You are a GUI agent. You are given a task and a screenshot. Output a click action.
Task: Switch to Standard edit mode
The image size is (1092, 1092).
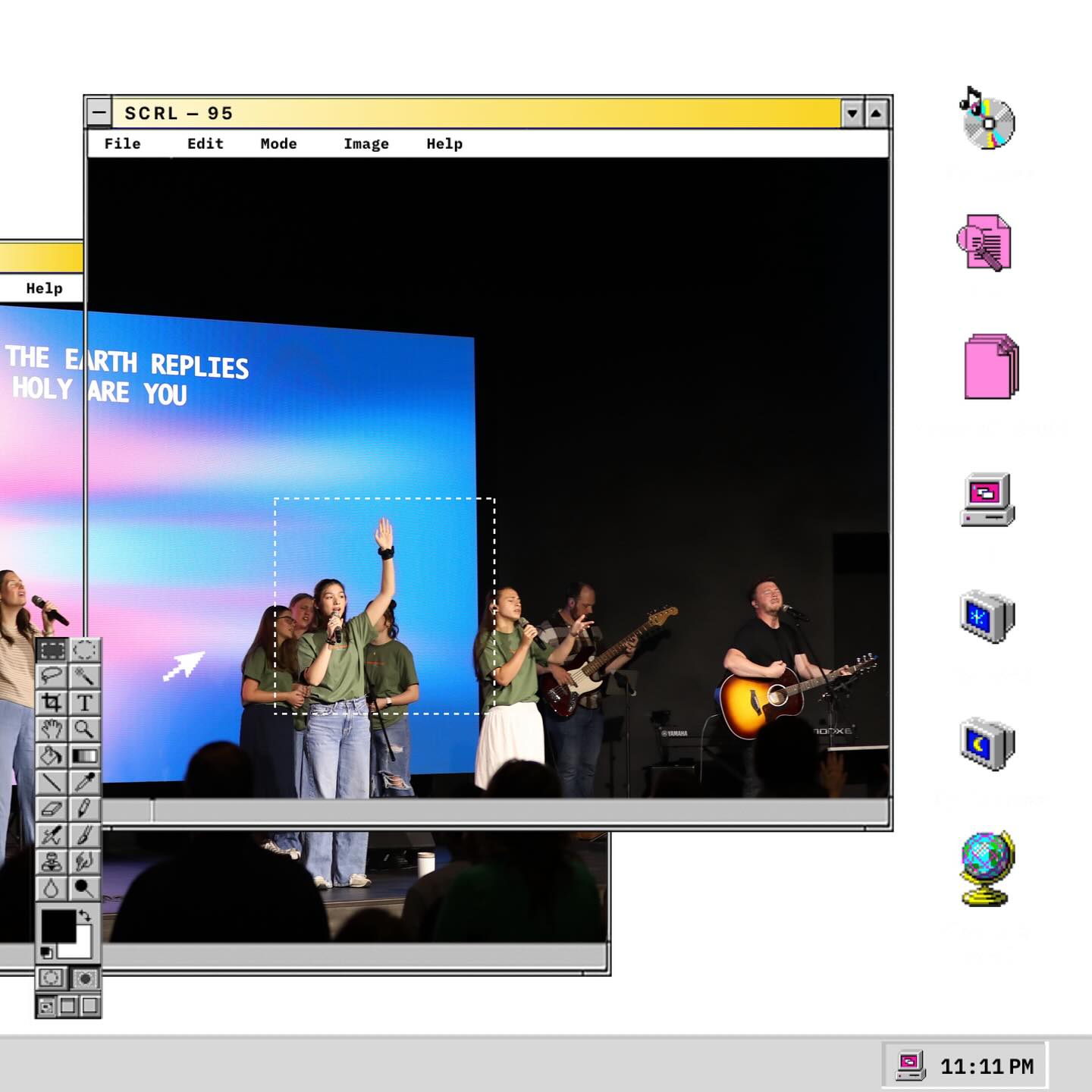coord(52,978)
